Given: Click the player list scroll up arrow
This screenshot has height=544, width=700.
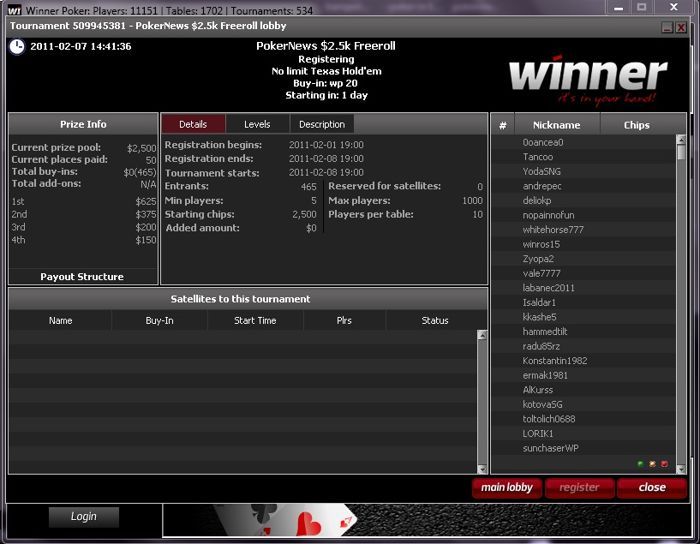Looking at the screenshot, I should pyautogui.click(x=681, y=139).
